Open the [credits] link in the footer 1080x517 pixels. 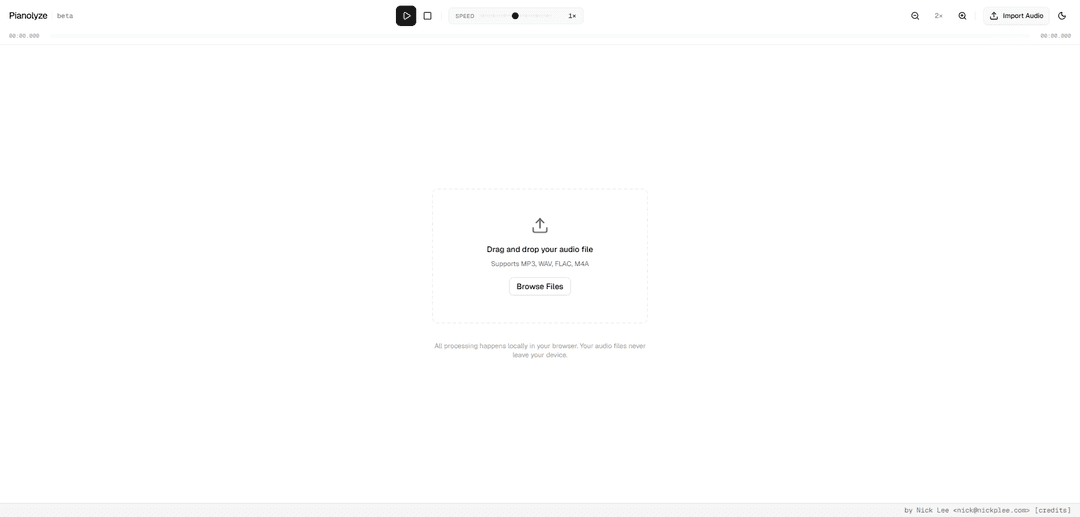click(x=1052, y=510)
